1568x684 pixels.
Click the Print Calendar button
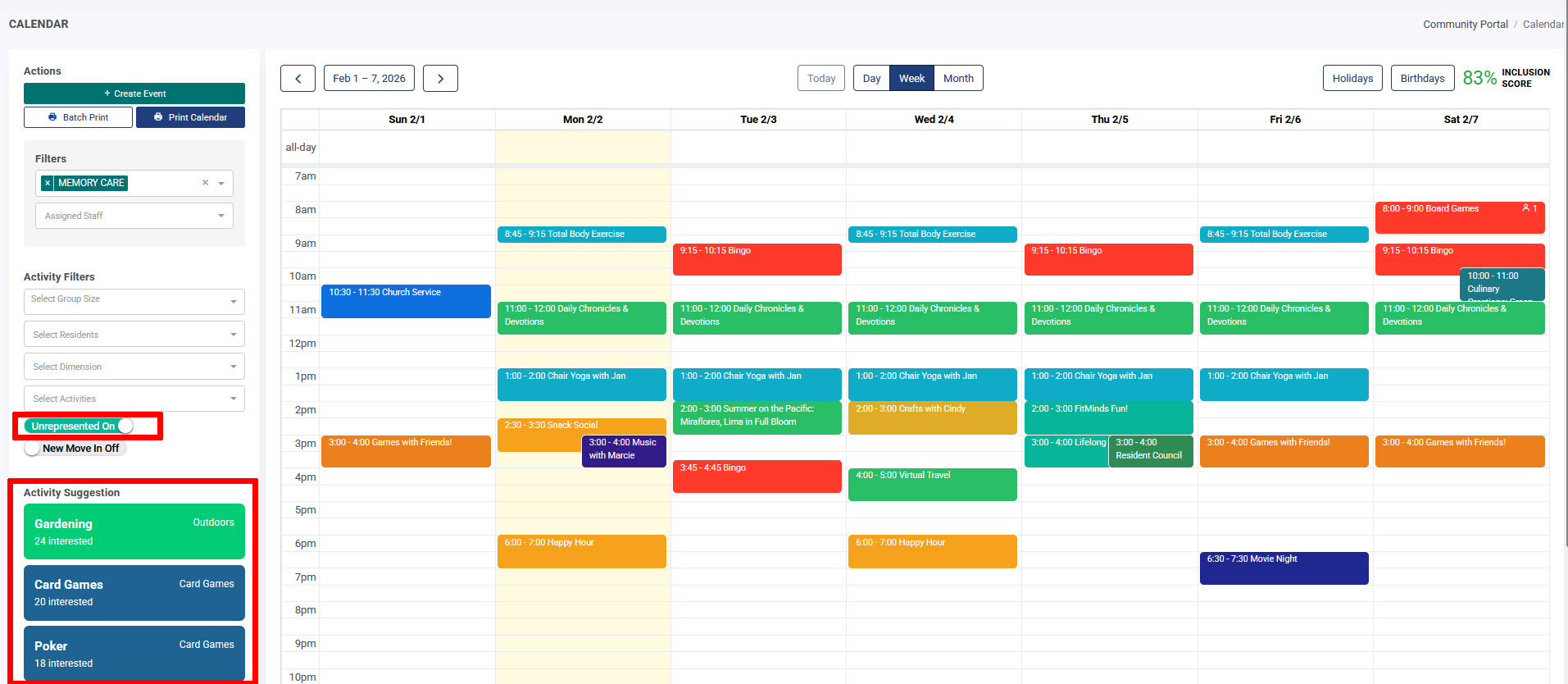click(x=190, y=117)
